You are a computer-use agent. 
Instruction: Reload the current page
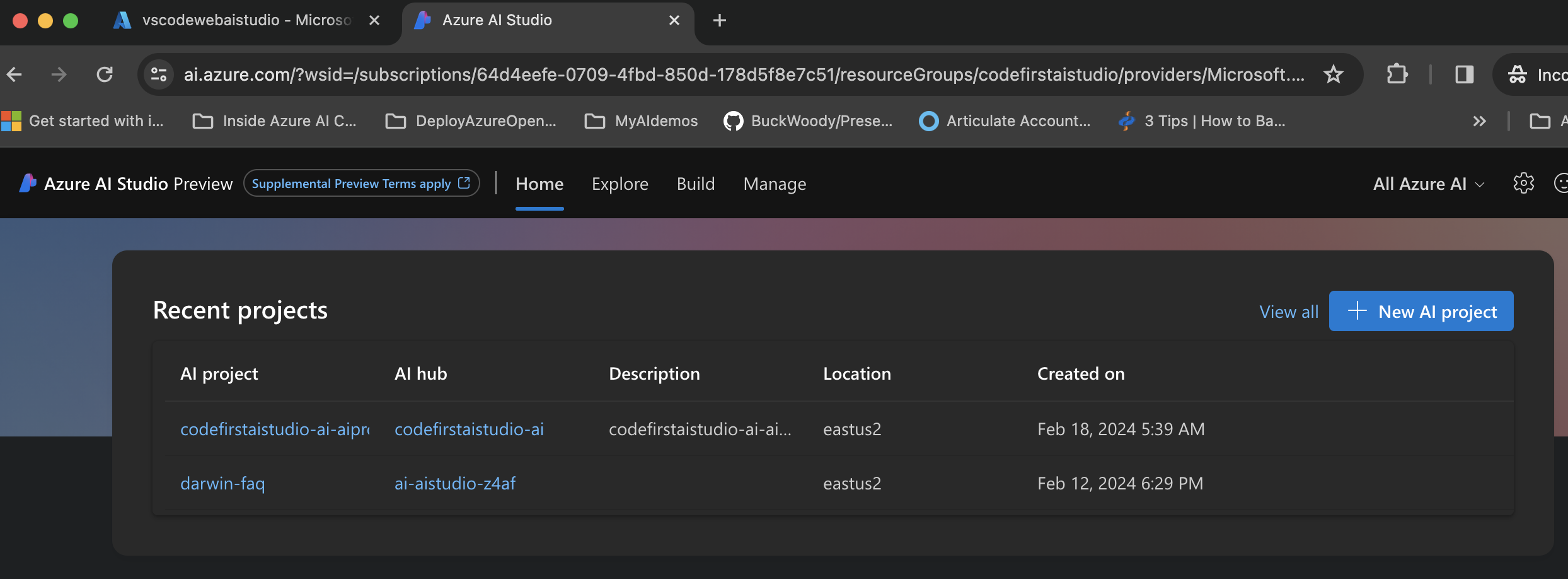[x=105, y=74]
